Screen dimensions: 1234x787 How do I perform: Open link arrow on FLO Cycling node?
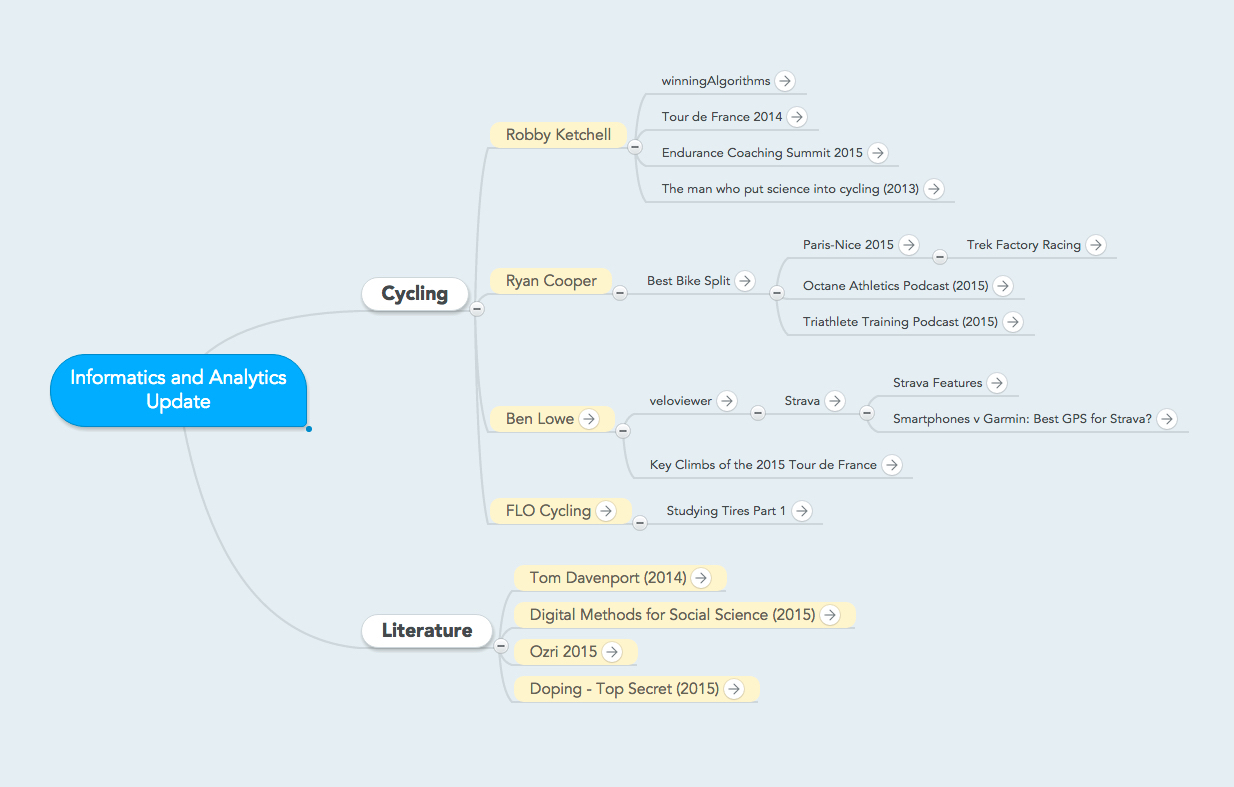point(606,511)
